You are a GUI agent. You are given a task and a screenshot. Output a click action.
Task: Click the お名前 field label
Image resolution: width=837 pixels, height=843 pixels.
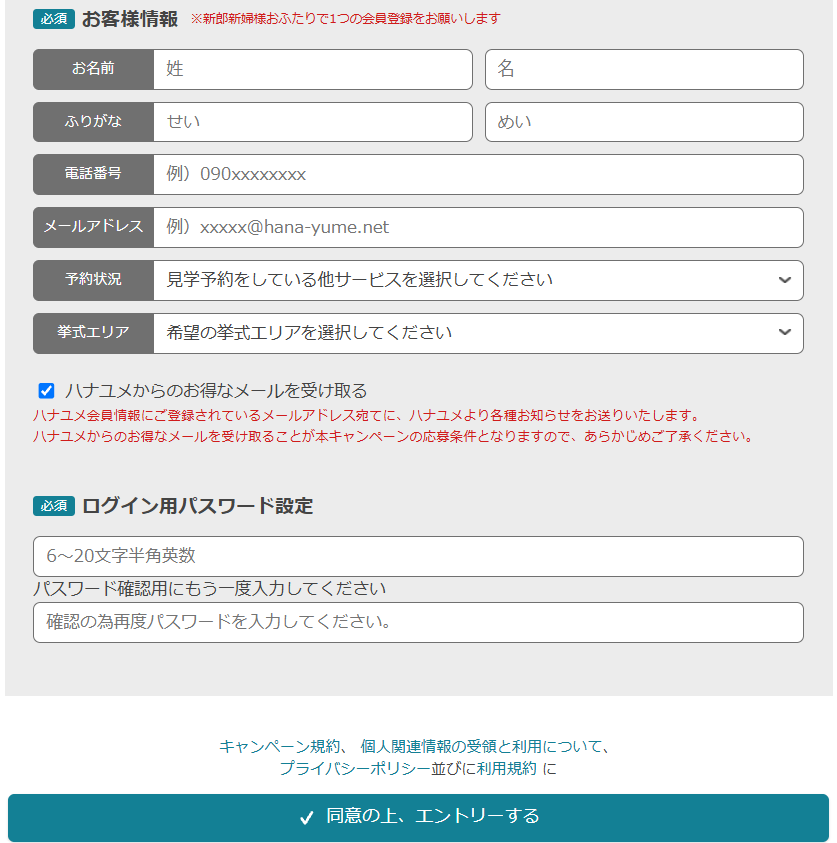[93, 69]
